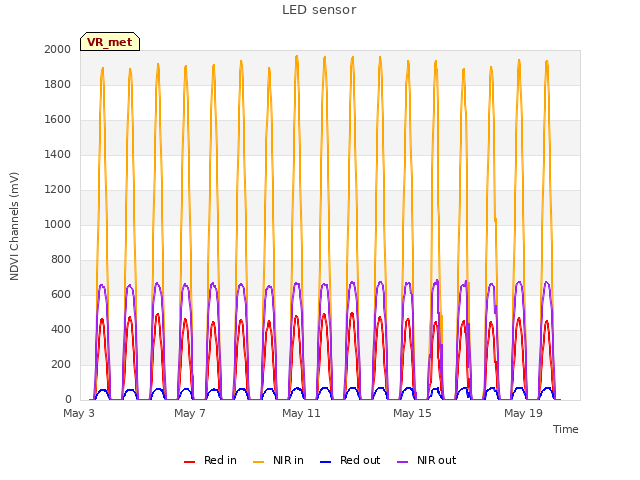Image resolution: width=640 pixels, height=480 pixels.
Task: Click the 1400 y-axis tick label
Action: click(x=58, y=155)
